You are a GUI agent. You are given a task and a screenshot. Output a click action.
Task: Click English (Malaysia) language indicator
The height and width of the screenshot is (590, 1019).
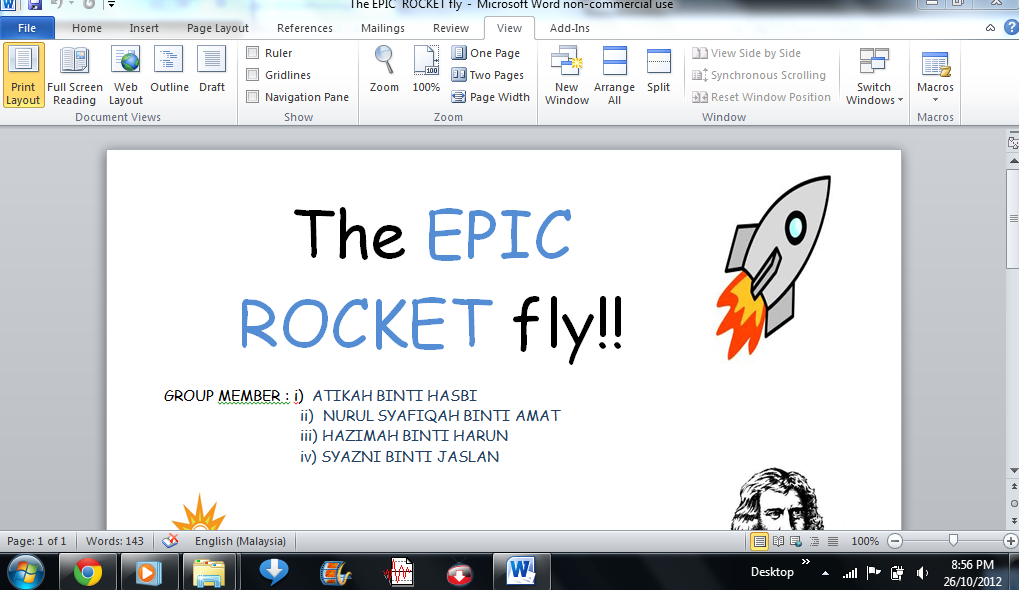(240, 541)
